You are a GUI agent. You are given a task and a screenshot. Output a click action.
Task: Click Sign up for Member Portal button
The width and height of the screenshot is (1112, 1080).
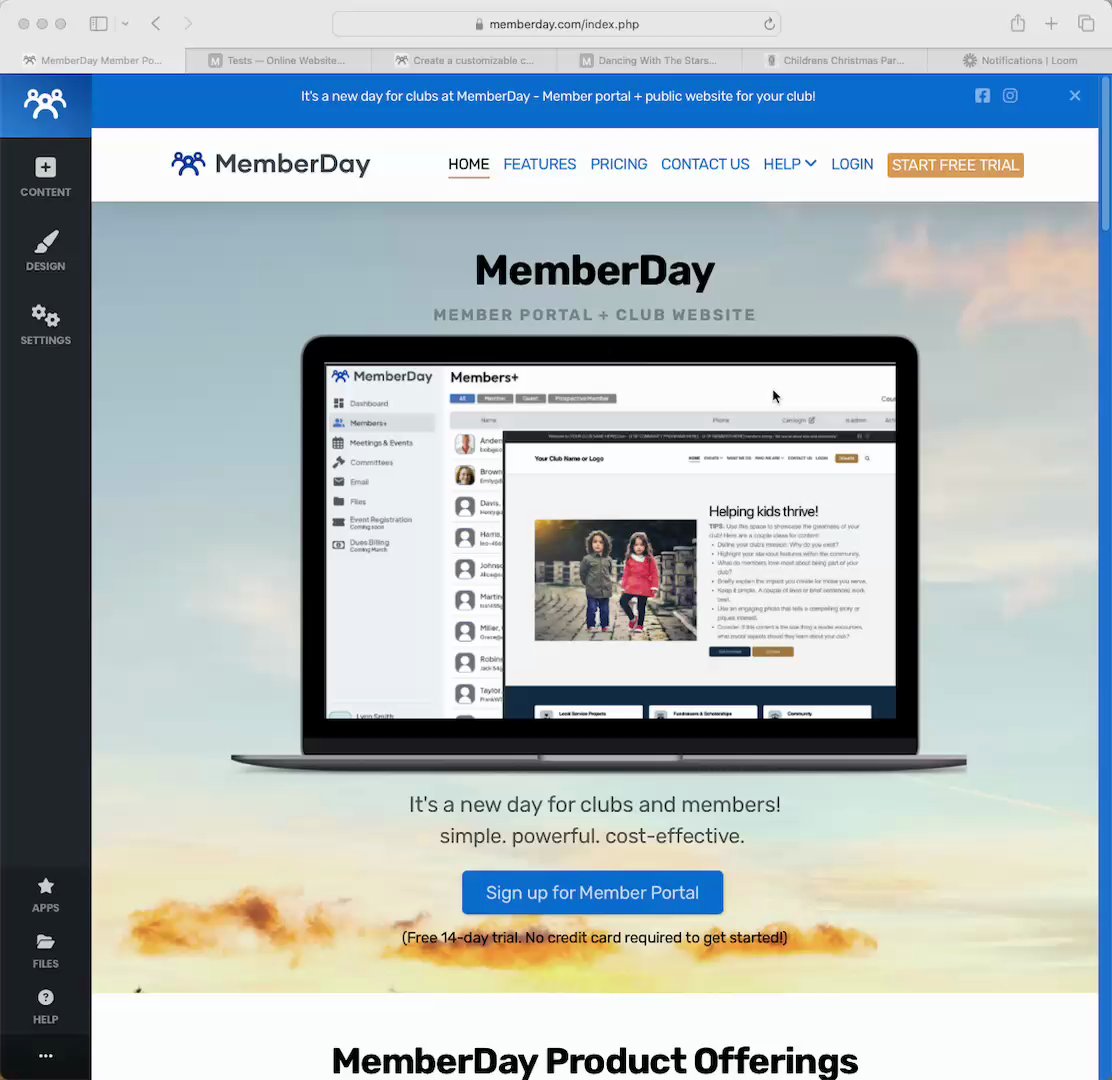(x=592, y=892)
